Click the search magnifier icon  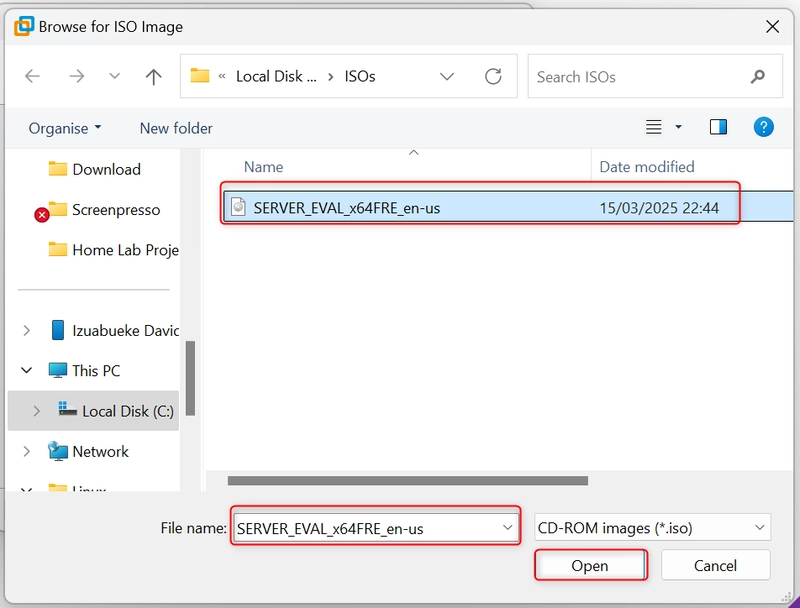[x=758, y=77]
